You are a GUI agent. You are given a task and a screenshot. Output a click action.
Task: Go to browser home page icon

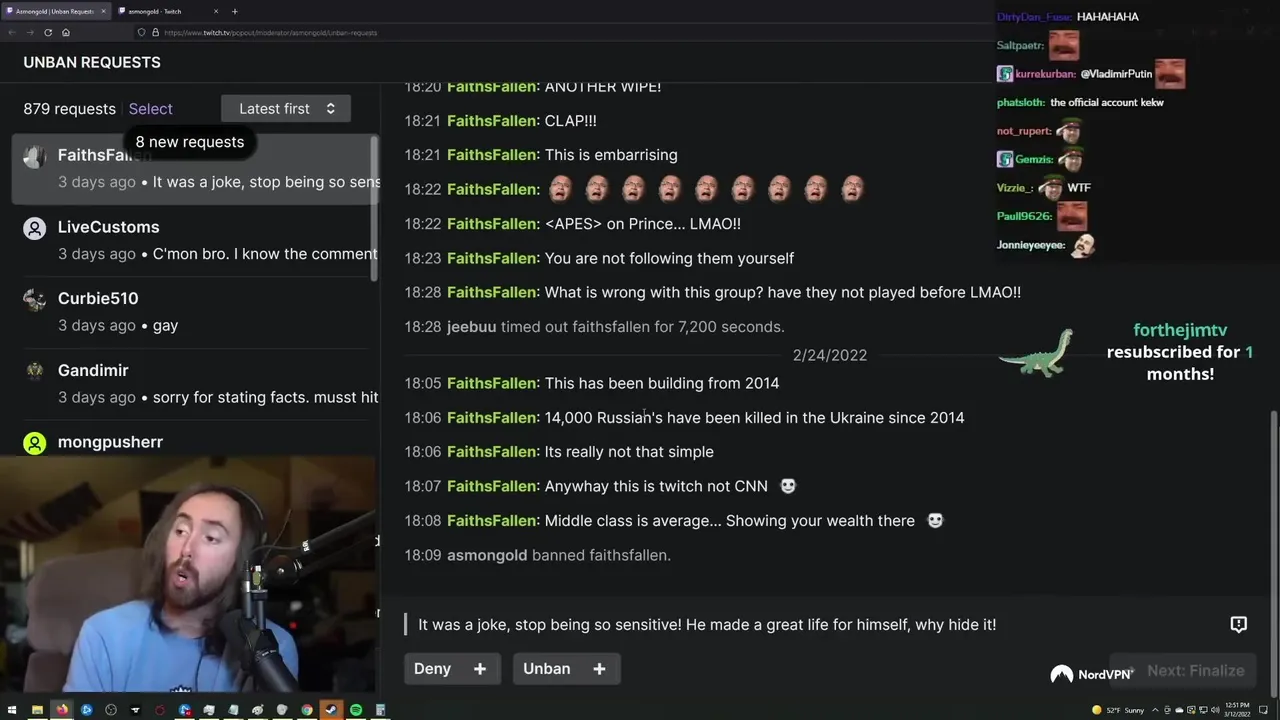pos(66,32)
